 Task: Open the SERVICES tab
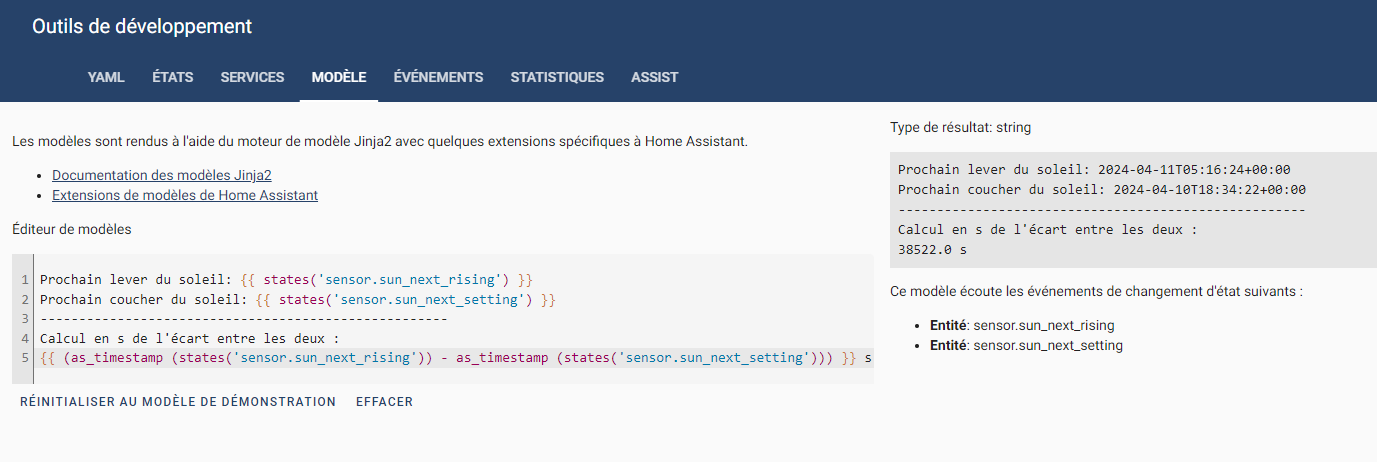pyautogui.click(x=252, y=77)
